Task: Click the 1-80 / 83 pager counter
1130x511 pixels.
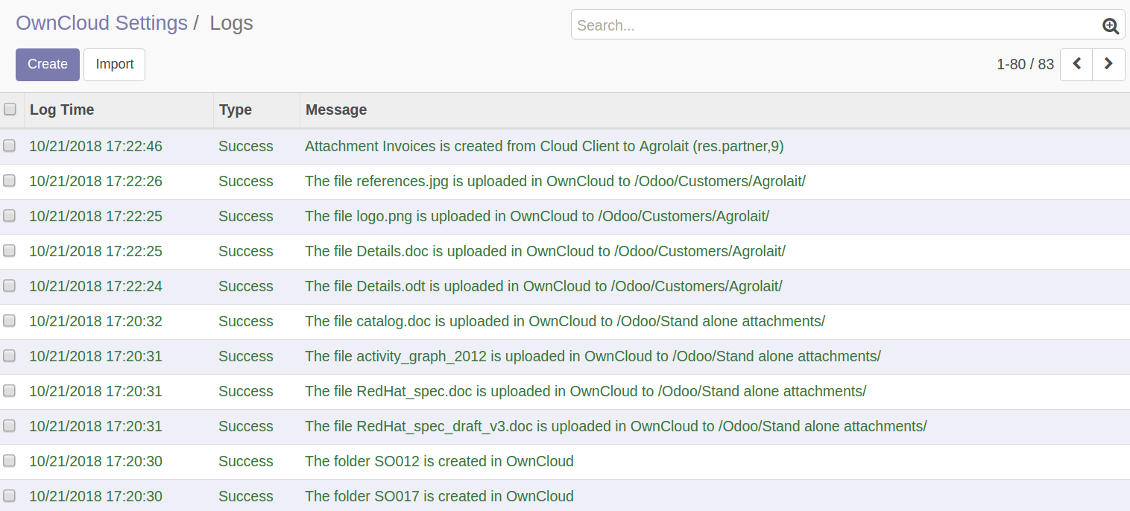Action: (x=1025, y=64)
